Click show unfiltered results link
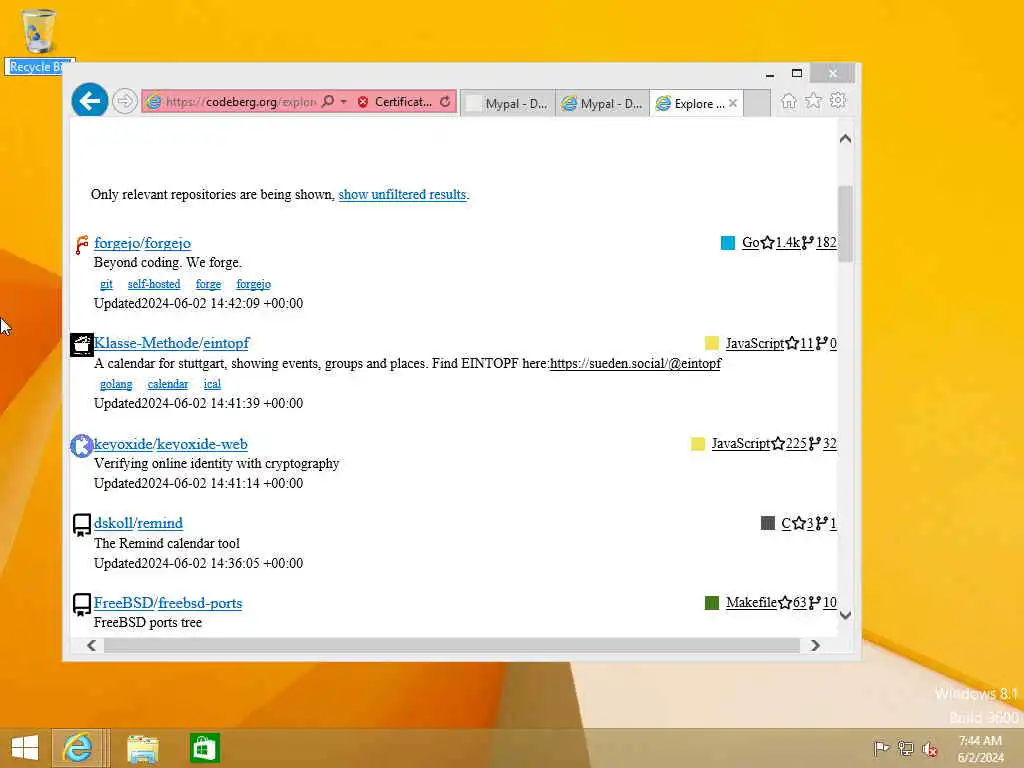Image resolution: width=1024 pixels, height=768 pixels. (402, 195)
